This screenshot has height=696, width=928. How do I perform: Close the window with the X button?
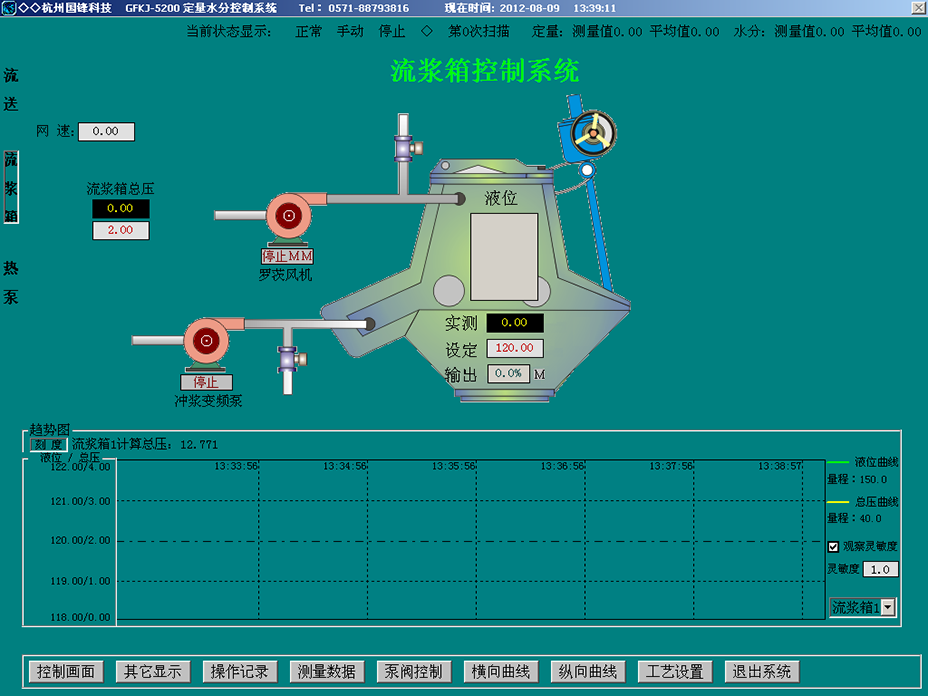click(918, 8)
